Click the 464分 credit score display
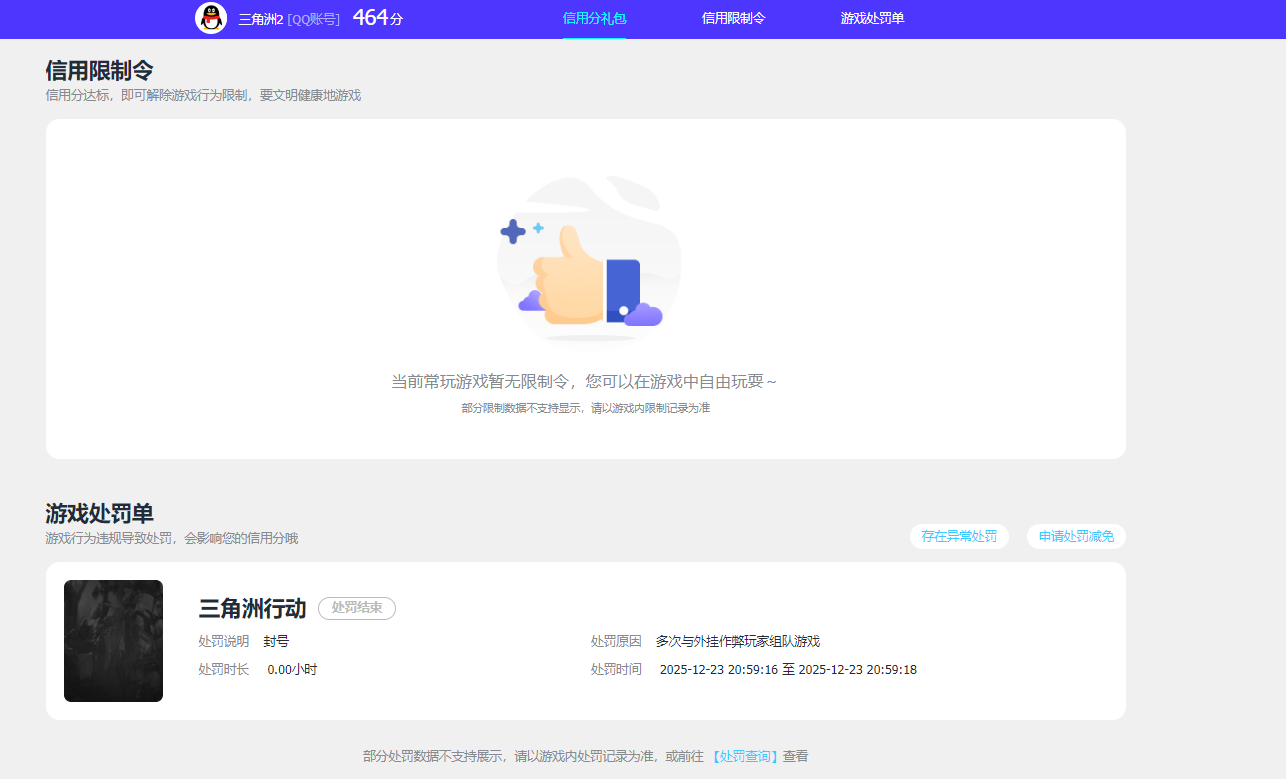Viewport: 1286px width, 779px height. click(x=377, y=17)
